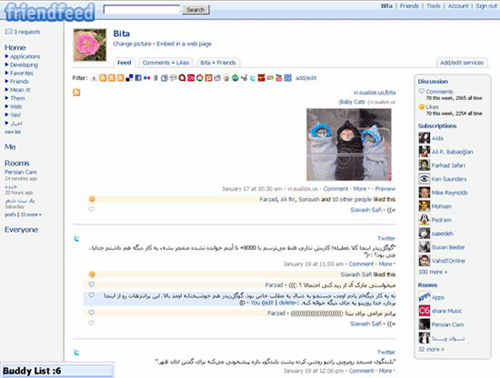
Task: Filter feed by the Flickr dots icon
Action: coord(147,78)
